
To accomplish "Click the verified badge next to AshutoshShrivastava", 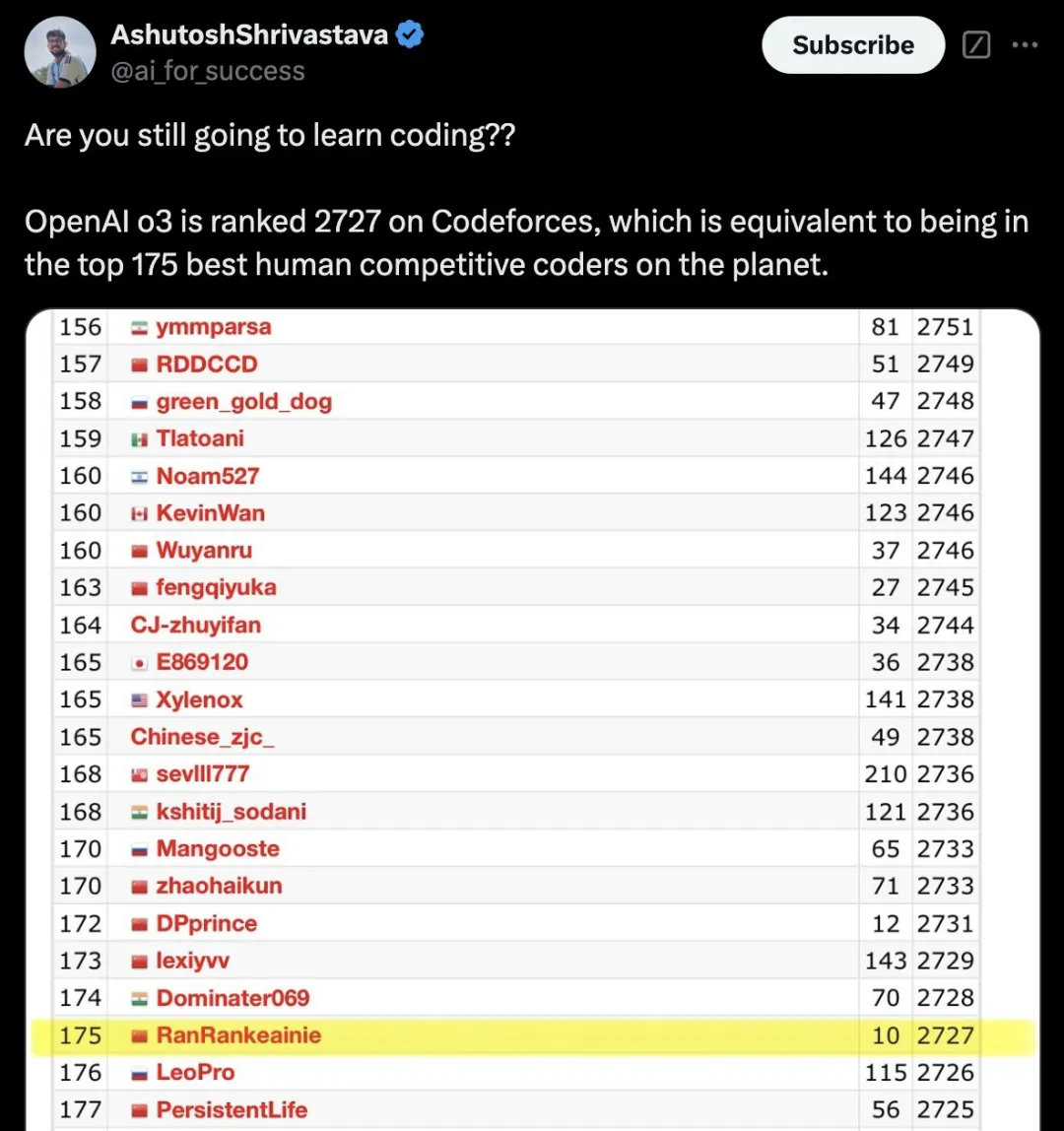I will (408, 33).
